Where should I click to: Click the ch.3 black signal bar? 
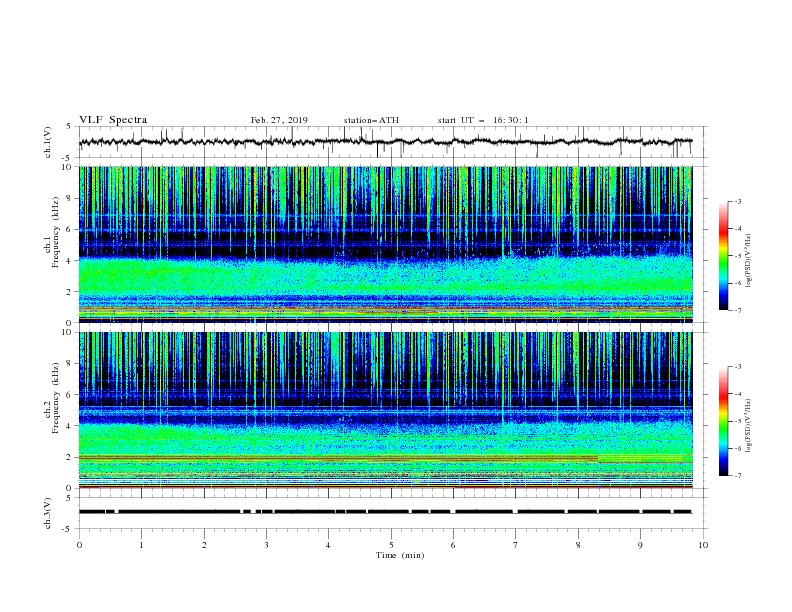pos(385,512)
